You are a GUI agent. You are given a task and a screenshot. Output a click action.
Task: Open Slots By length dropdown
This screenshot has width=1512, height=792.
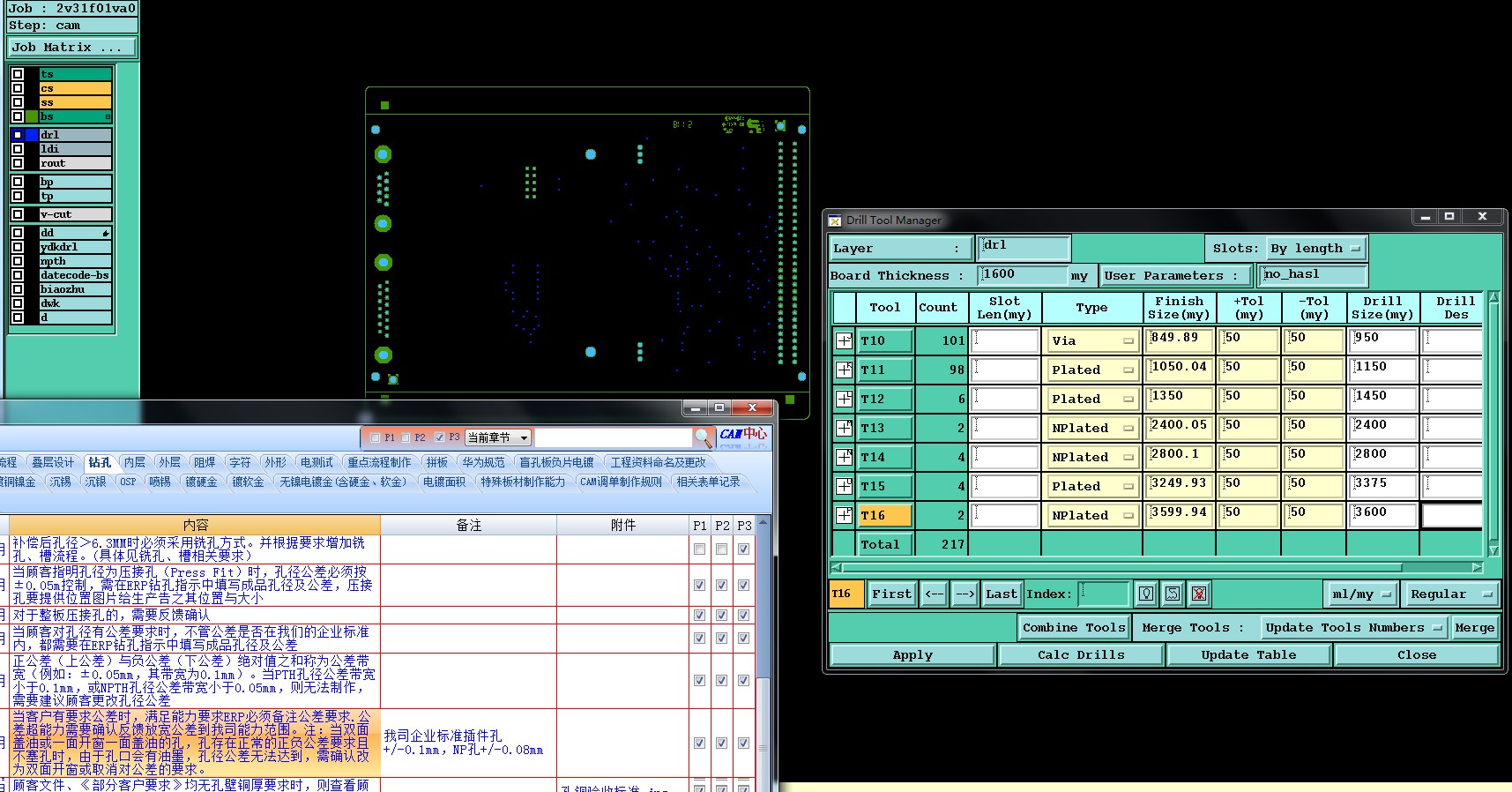click(1316, 249)
